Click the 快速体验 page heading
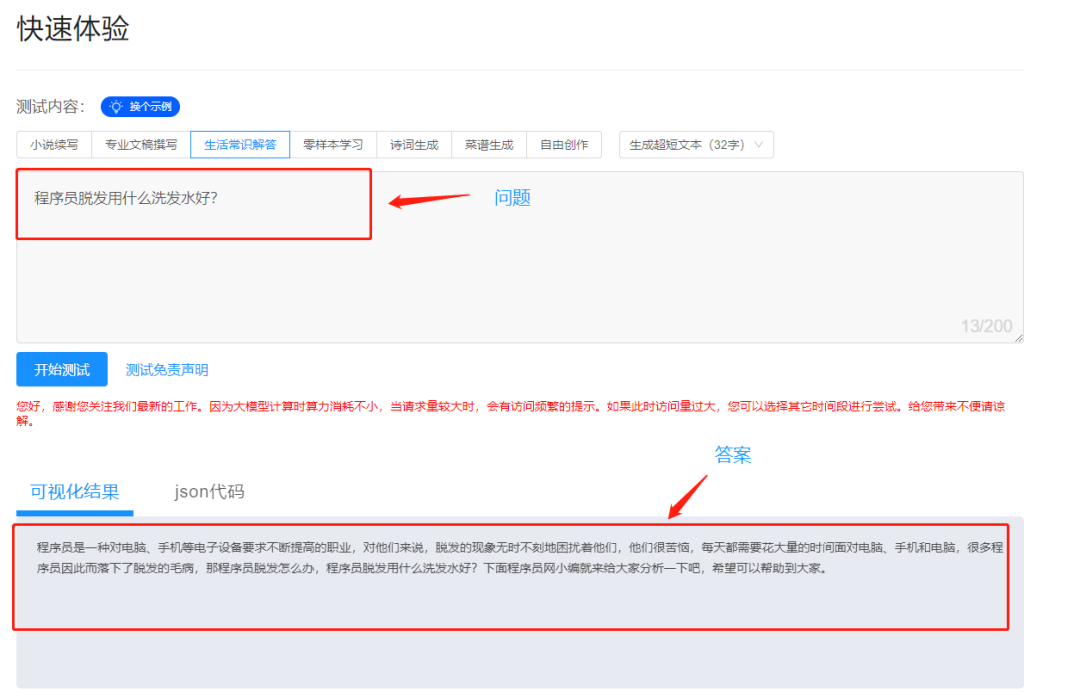Screen dimensions: 1080x698 73,29
